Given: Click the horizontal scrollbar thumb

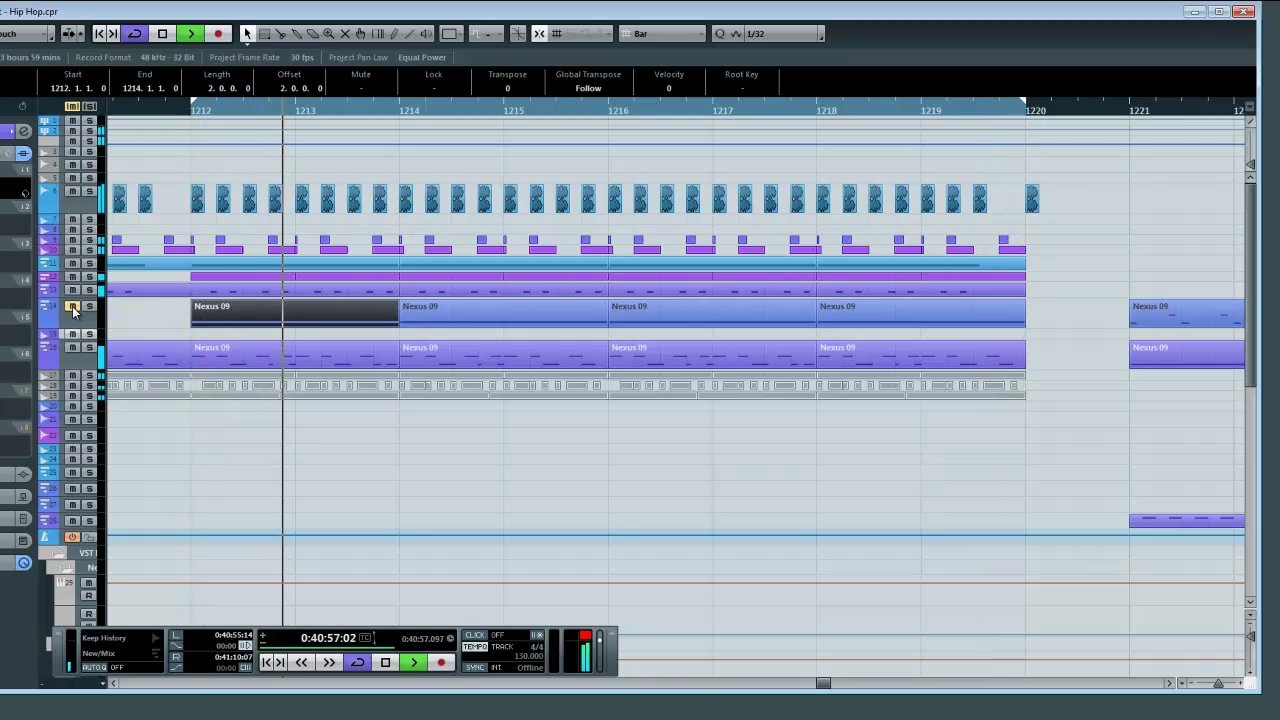Looking at the screenshot, I should tap(823, 683).
